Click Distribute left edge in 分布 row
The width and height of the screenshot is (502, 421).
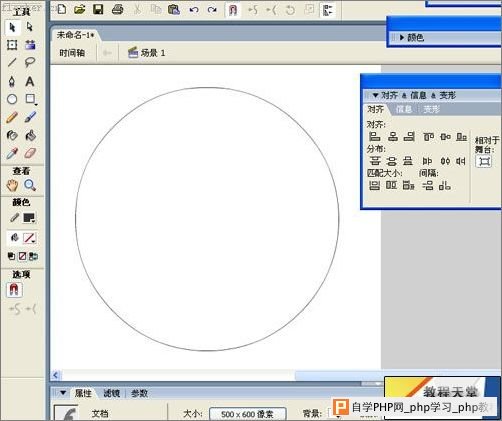click(x=427, y=161)
